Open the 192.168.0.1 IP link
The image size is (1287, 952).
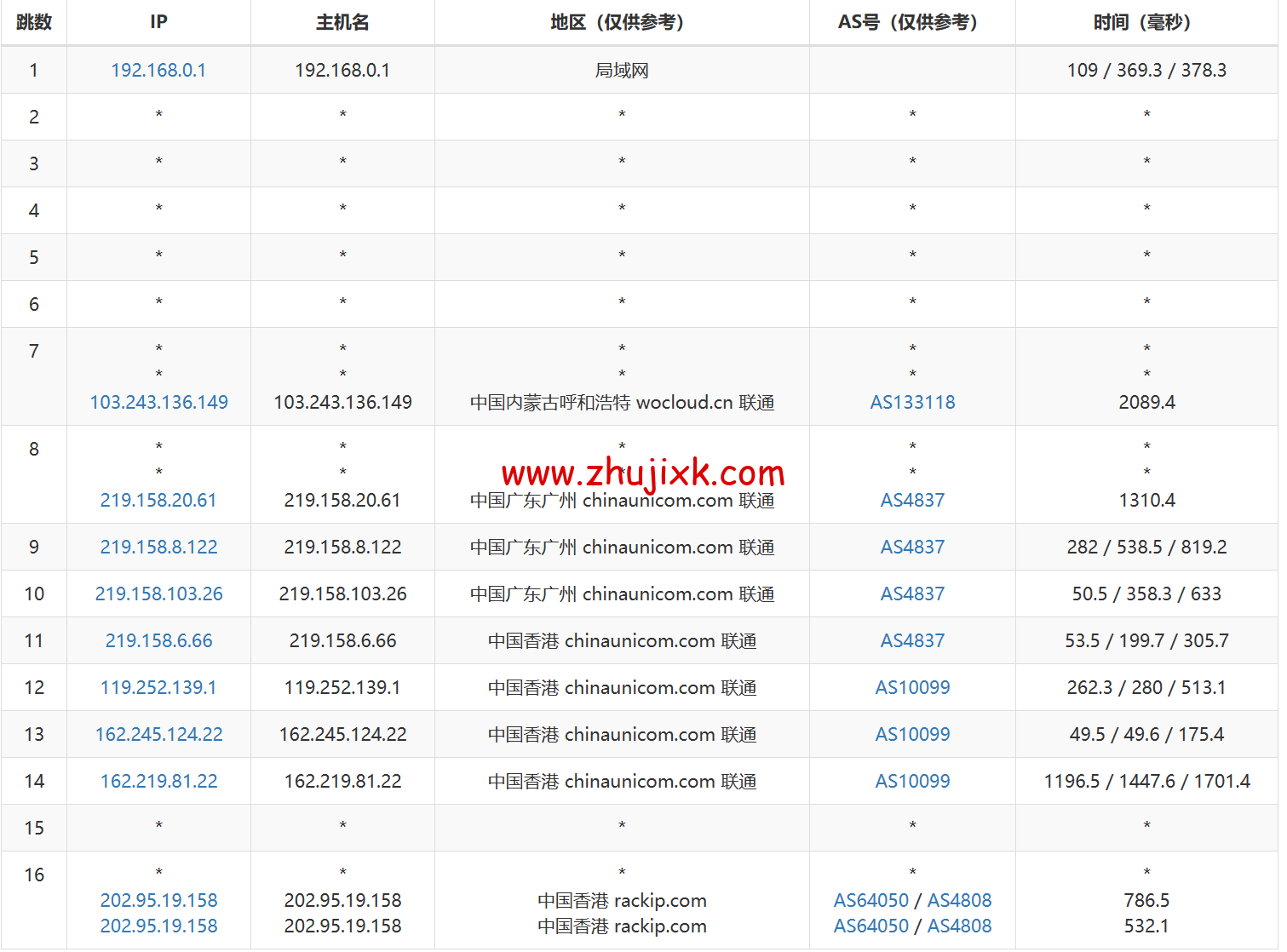coord(158,70)
